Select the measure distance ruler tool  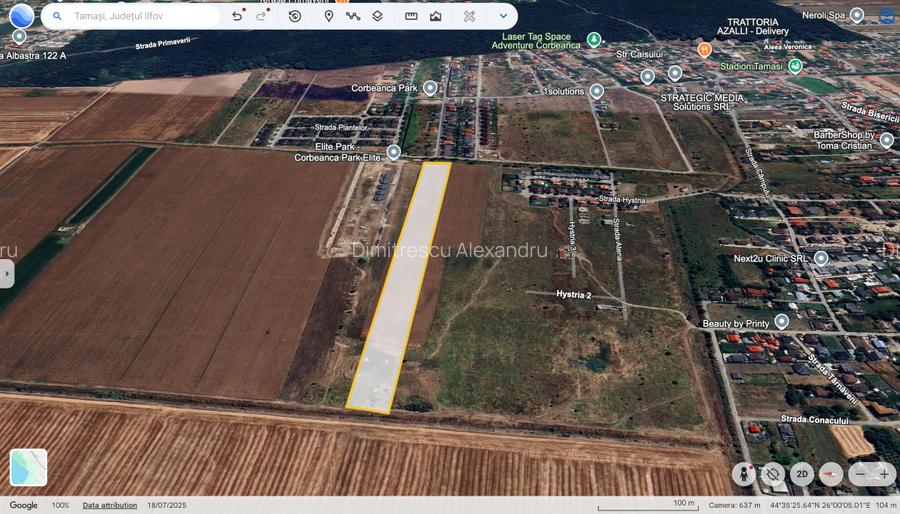coord(411,16)
